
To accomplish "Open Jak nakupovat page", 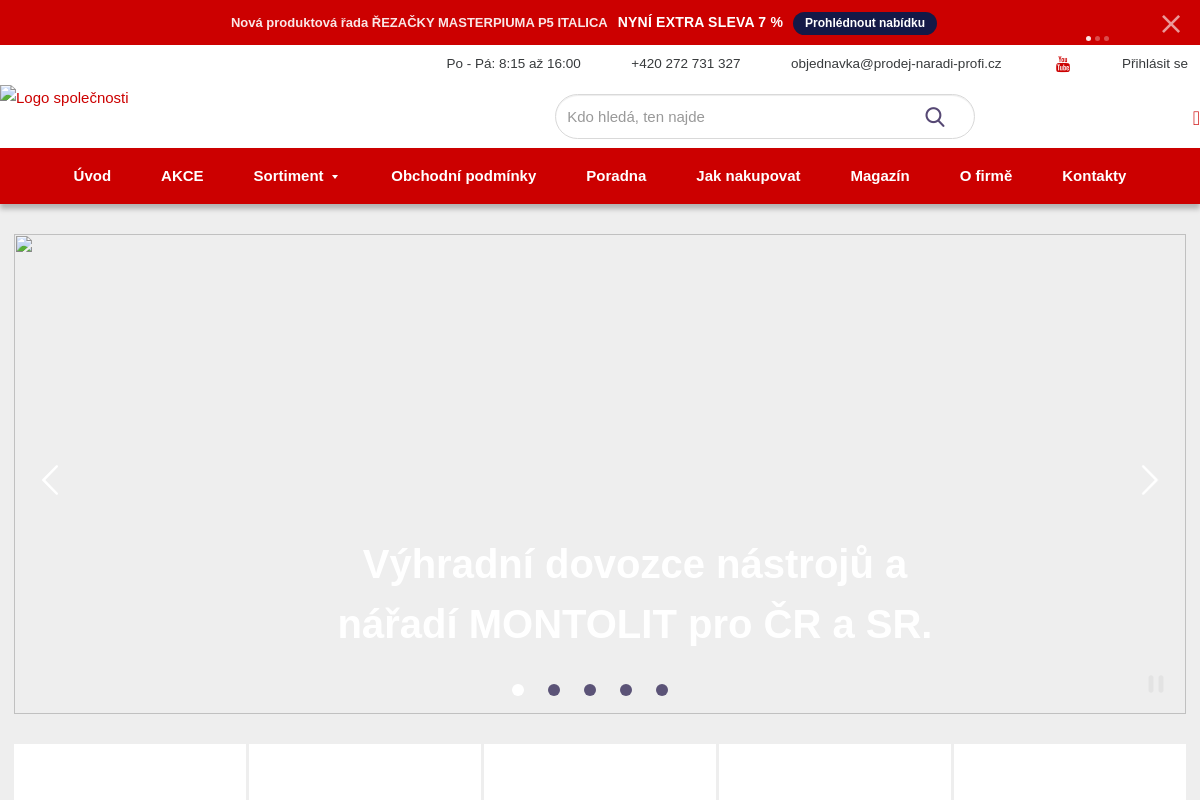I will [x=748, y=176].
